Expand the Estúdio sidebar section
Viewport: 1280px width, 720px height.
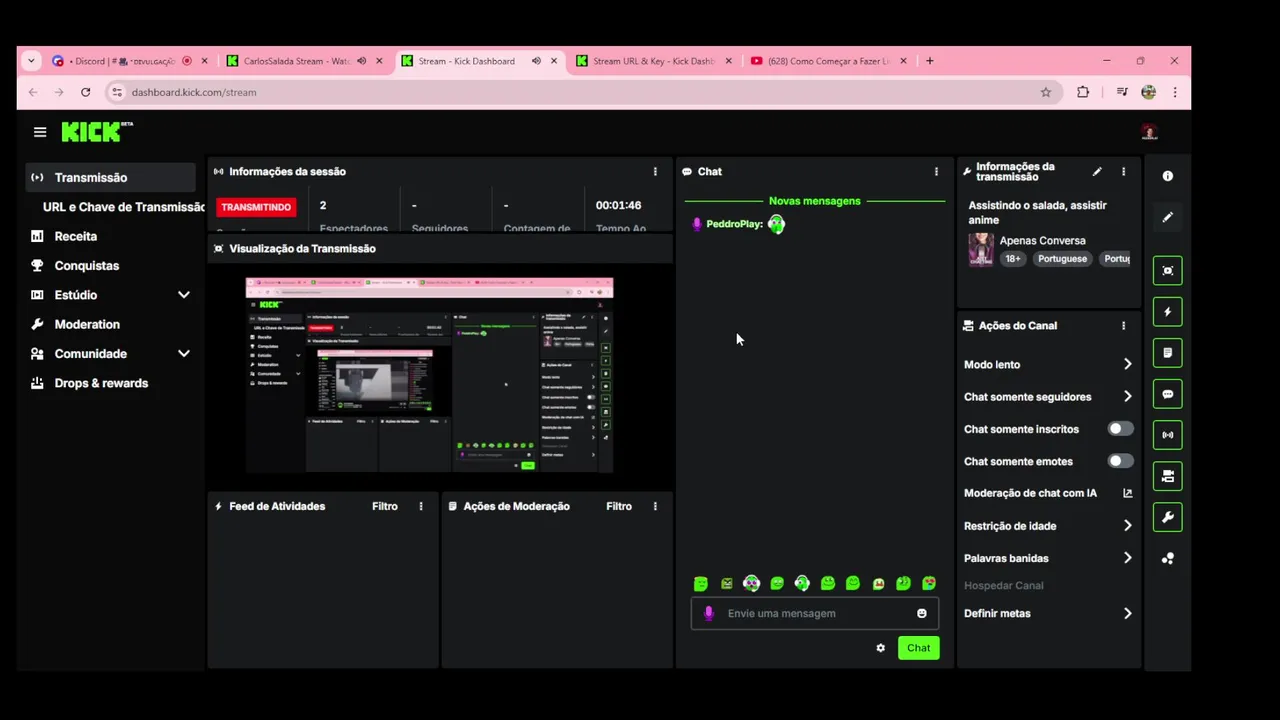[184, 295]
